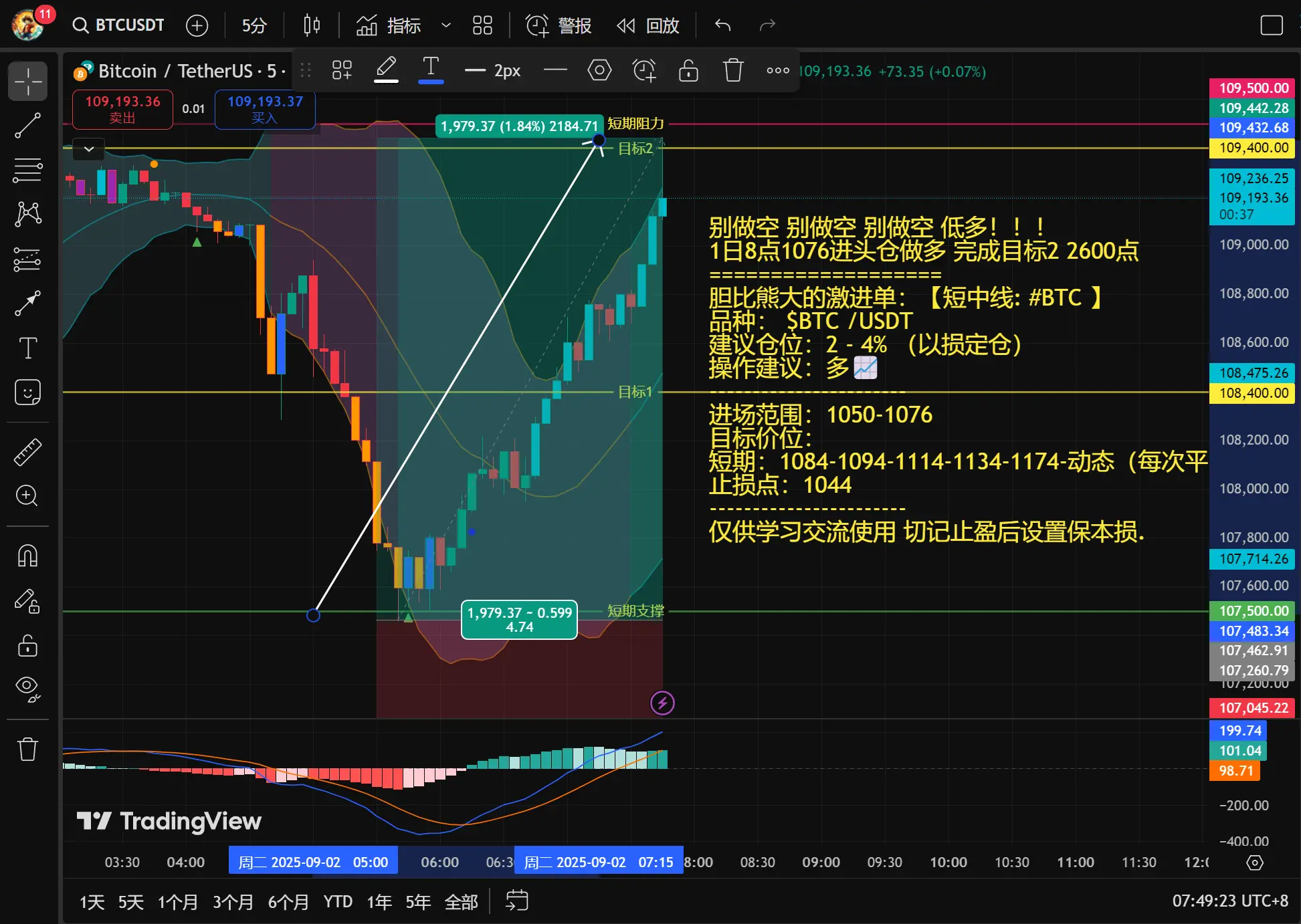Select the 1个月 date range

[178, 902]
